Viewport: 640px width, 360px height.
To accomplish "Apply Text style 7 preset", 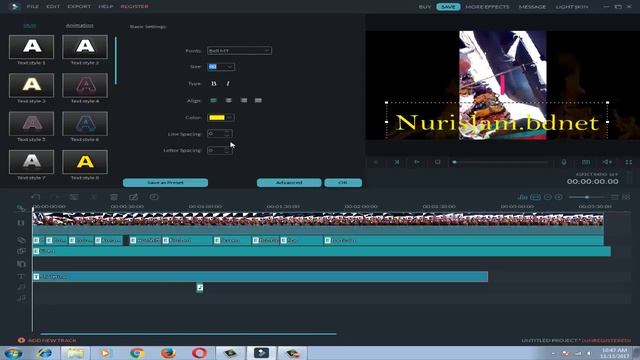I will point(31,162).
